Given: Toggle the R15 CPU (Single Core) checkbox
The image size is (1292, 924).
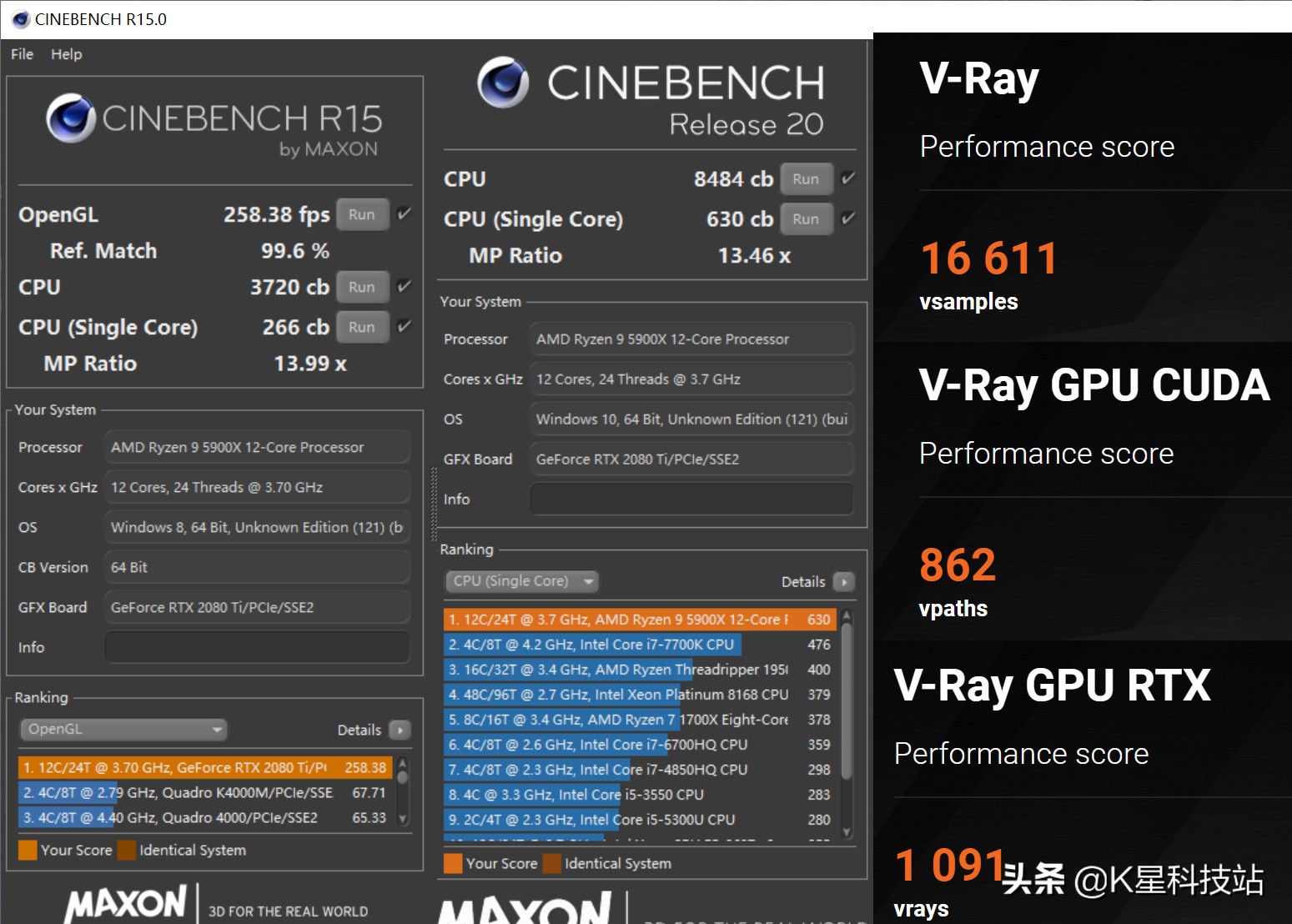Looking at the screenshot, I should pyautogui.click(x=405, y=327).
